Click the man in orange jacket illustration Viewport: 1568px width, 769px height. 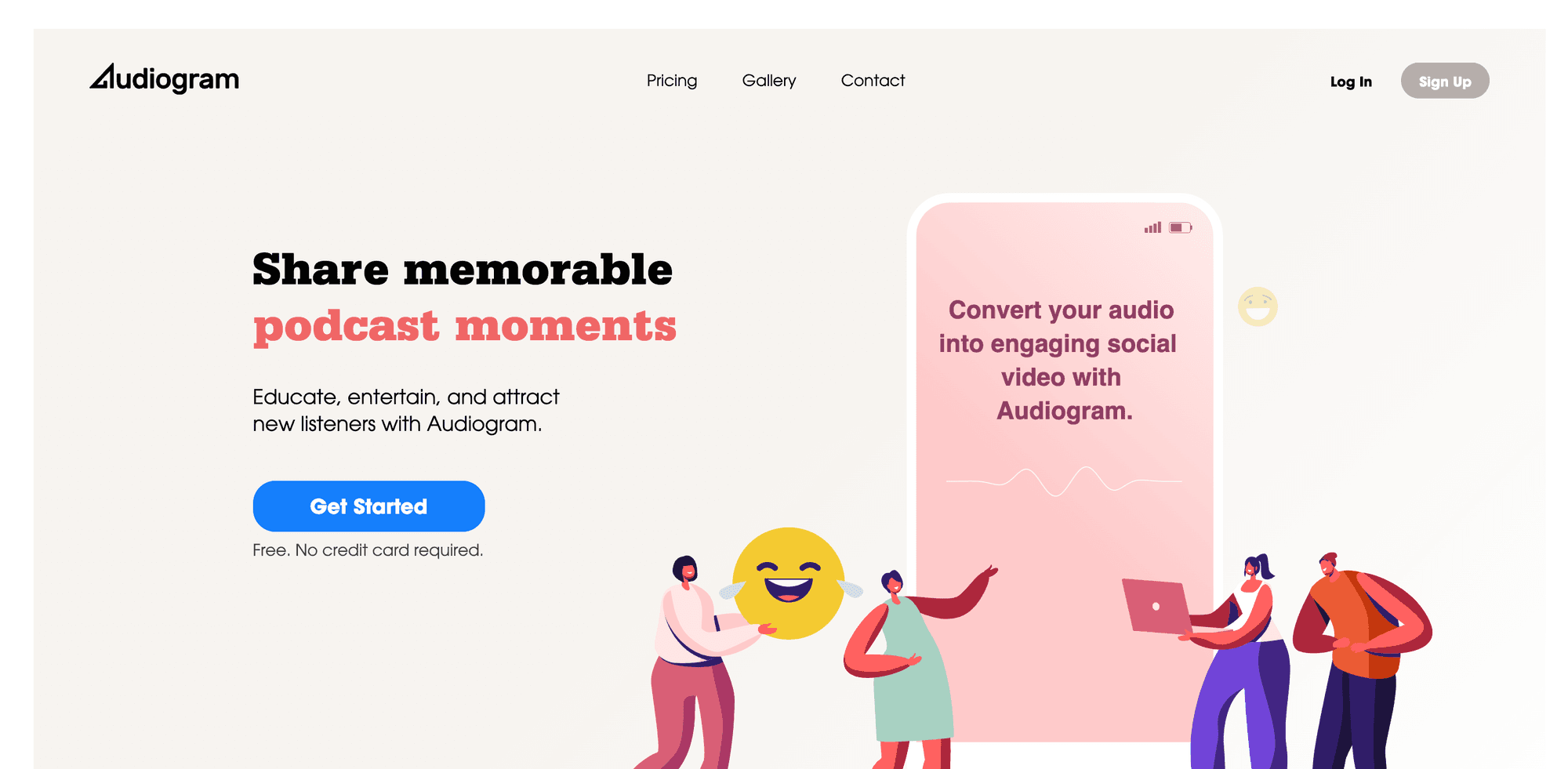pyautogui.click(x=1360, y=658)
